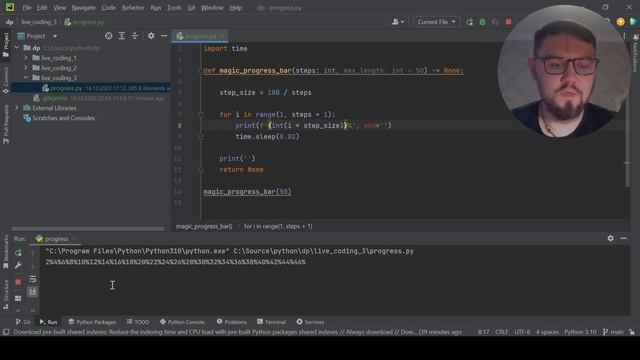The width and height of the screenshot is (640, 360).
Task: Open Pull Requests tool window from left stripe
Action: [5, 124]
